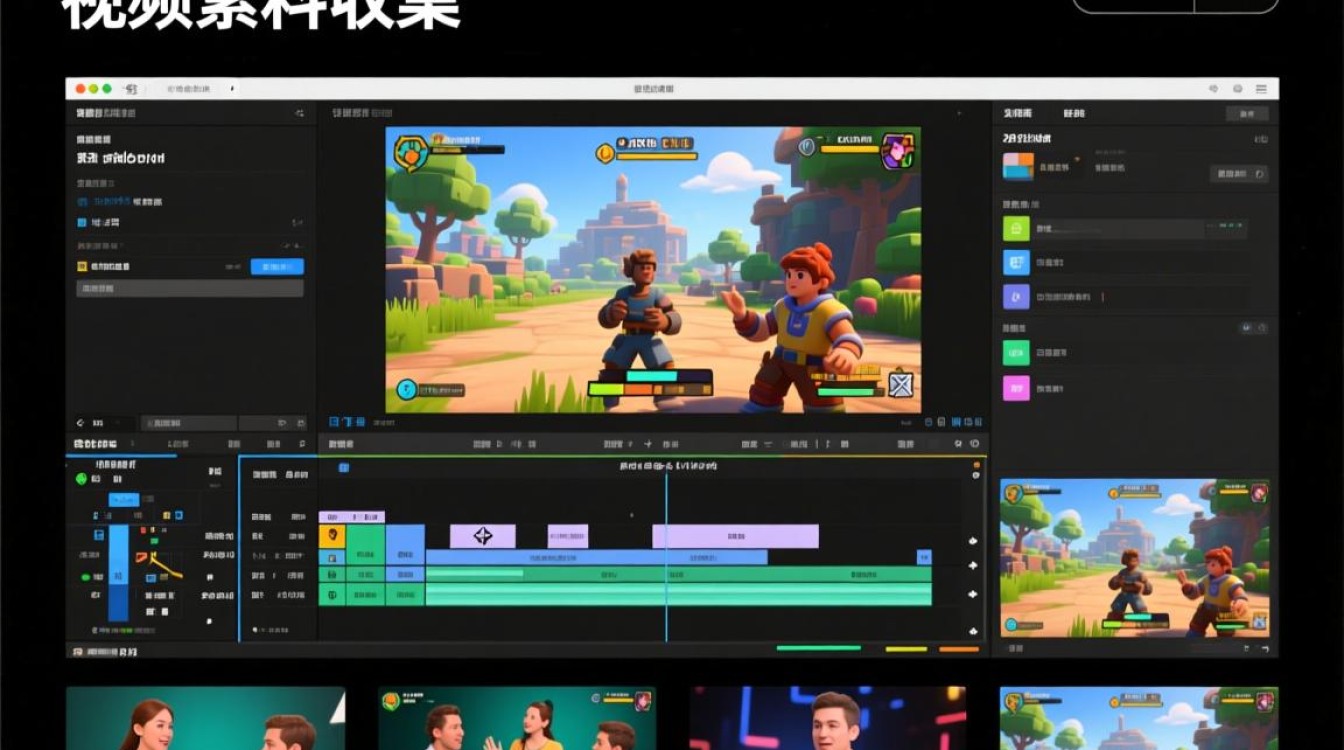Select the small lavender clip in the timeline middle
Image resolution: width=1344 pixels, height=750 pixels.
point(568,536)
